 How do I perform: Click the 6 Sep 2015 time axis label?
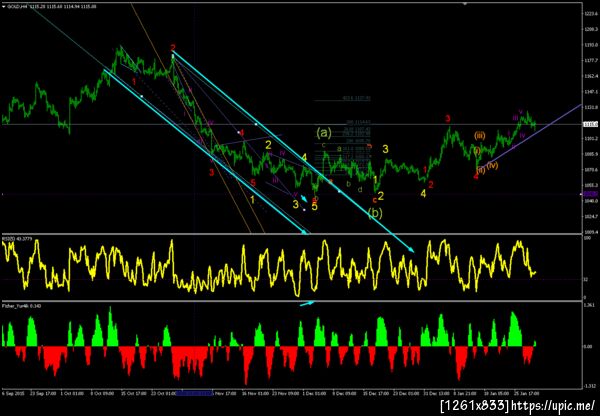[x=11, y=393]
